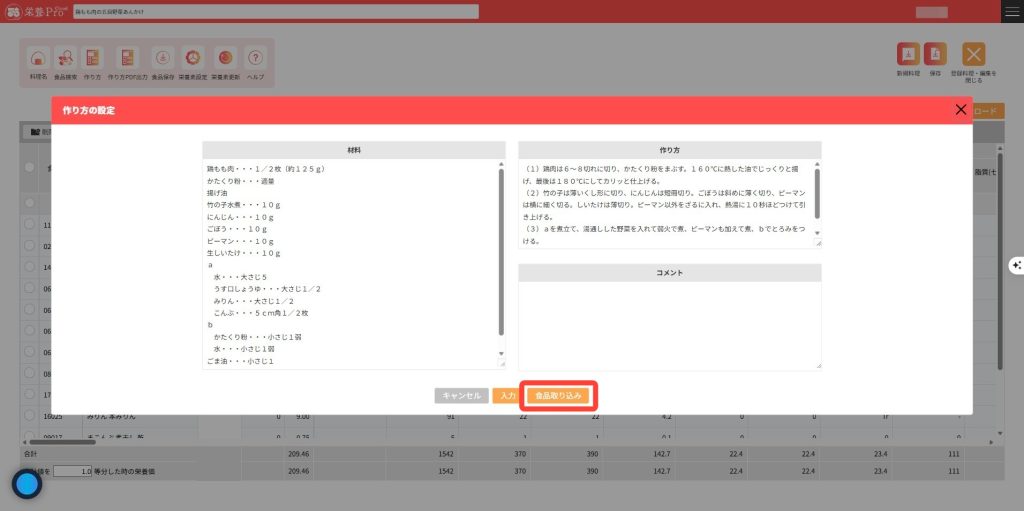Viewport: 1024px width, 511px height.
Task: Open the 作り方 recipe instructions icon
Action: pos(92,62)
